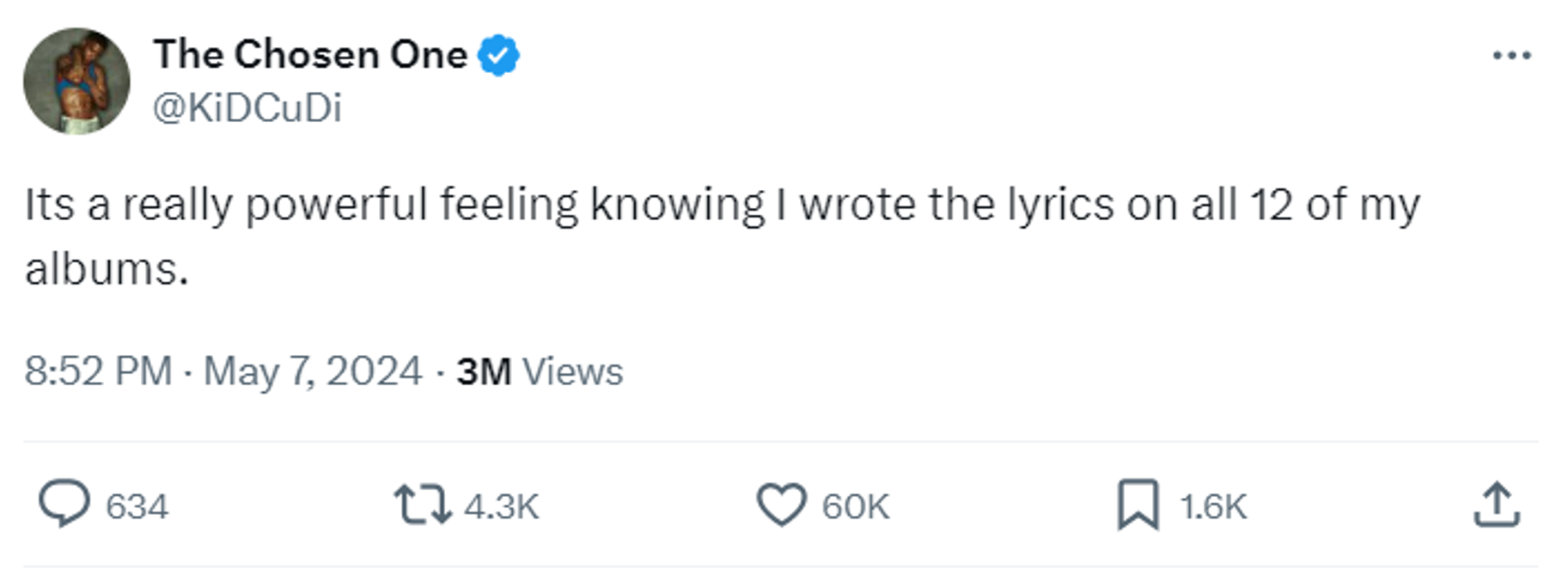The width and height of the screenshot is (1568, 576).
Task: Click the May 7, 2024 date
Action: pyautogui.click(x=313, y=371)
